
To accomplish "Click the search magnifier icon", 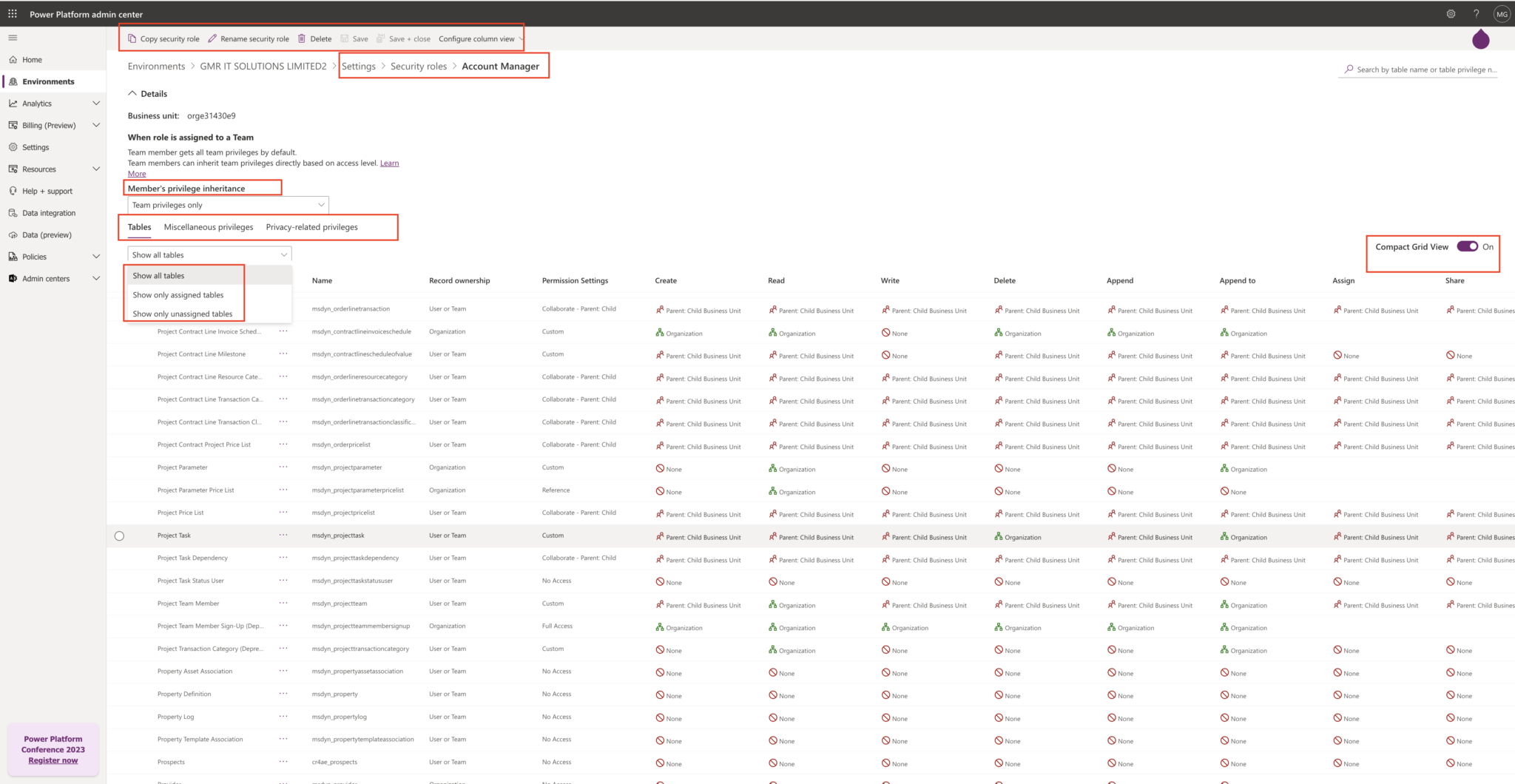I will click(x=1349, y=69).
